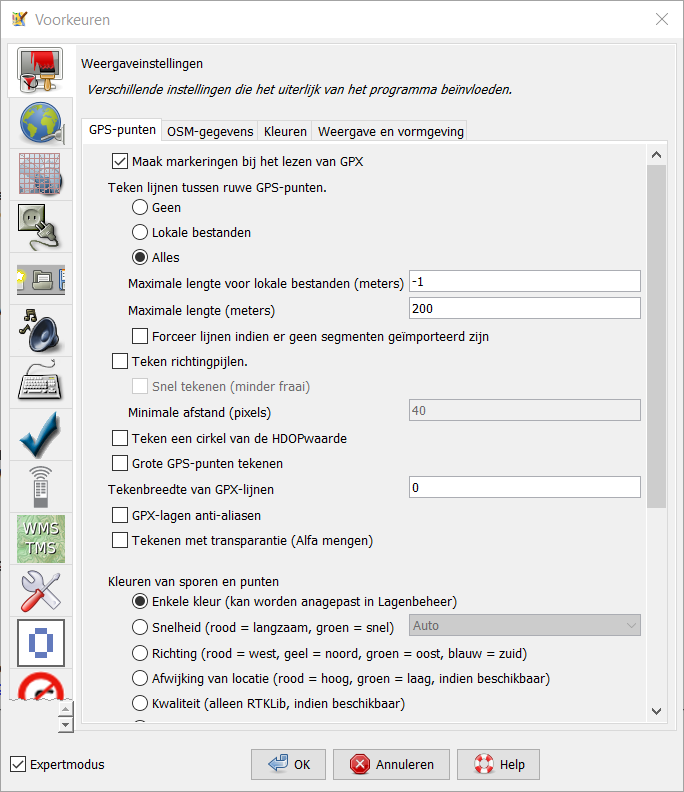The width and height of the screenshot is (684, 792).
Task: Open the WMS TMS imagery settings
Action: pos(40,539)
